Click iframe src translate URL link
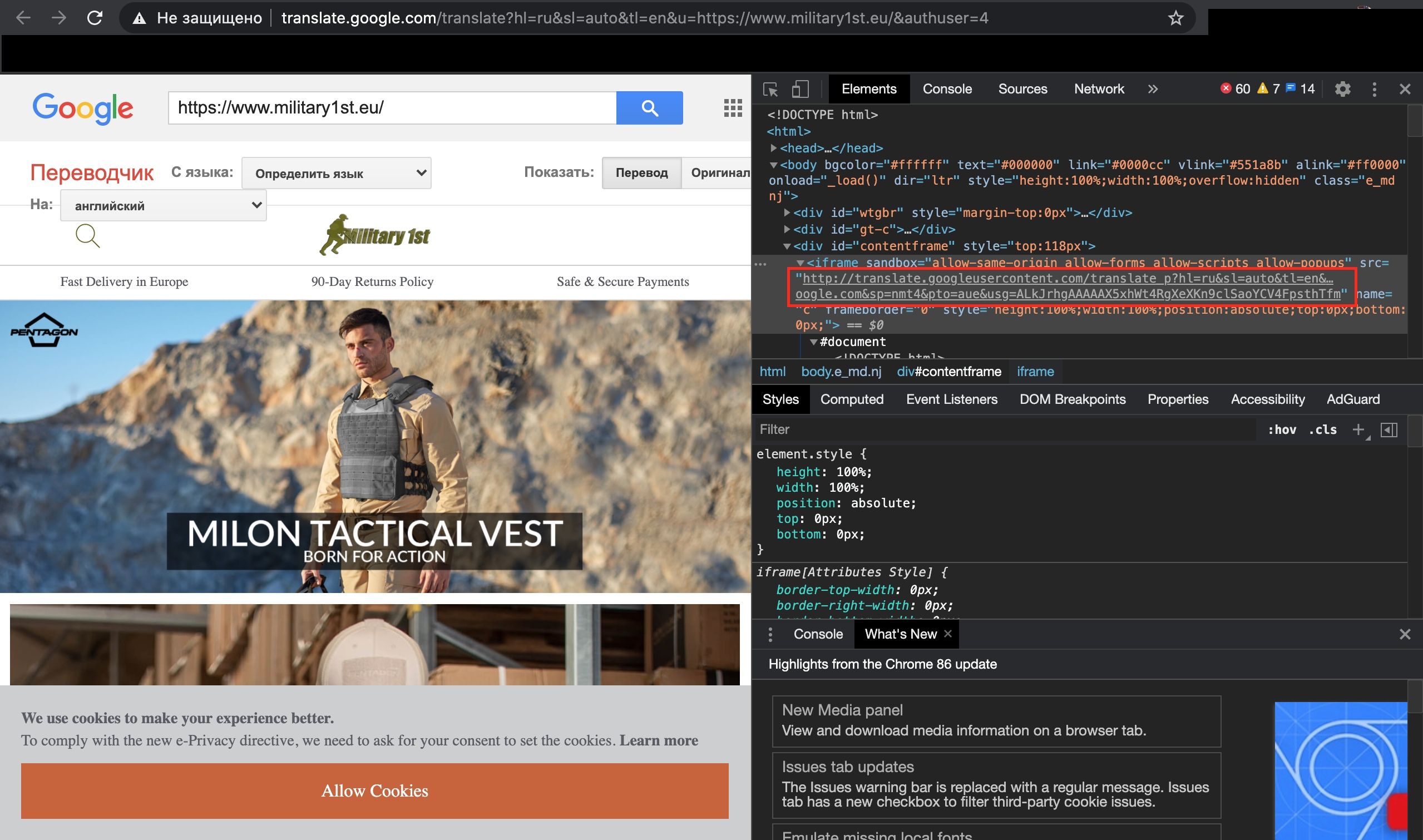The image size is (1423, 840). click(1068, 286)
